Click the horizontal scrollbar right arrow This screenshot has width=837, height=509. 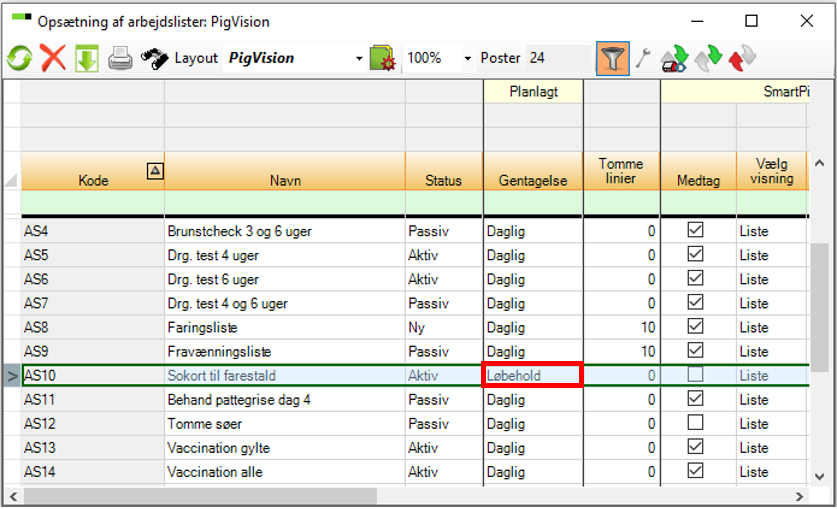pos(799,497)
